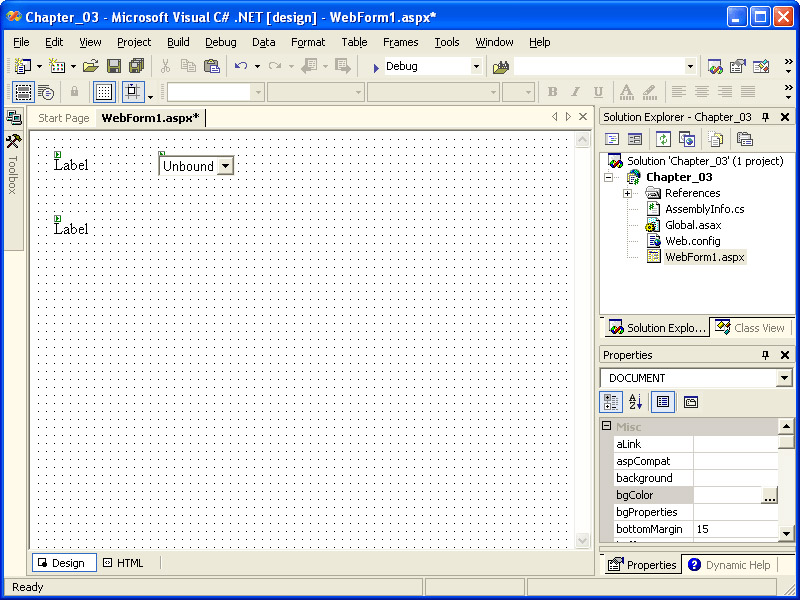Click the Save All toolbar icon
This screenshot has height=600, width=800.
pyautogui.click(x=136, y=66)
